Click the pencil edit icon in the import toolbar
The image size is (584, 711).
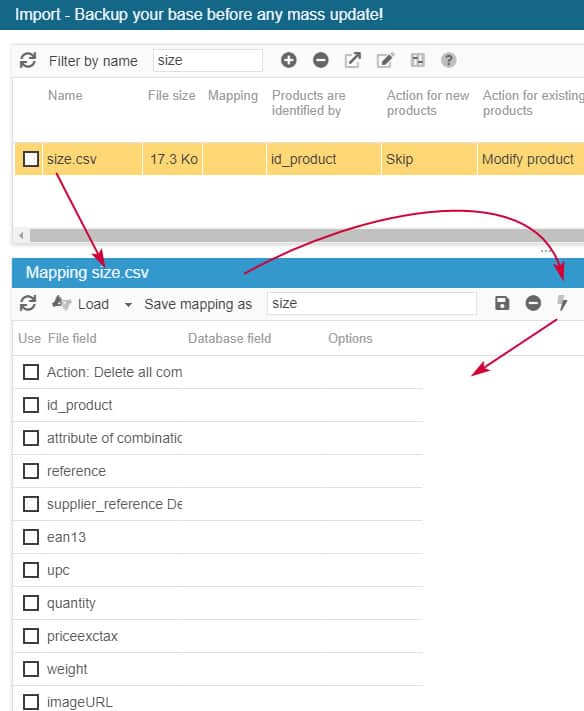tap(385, 60)
